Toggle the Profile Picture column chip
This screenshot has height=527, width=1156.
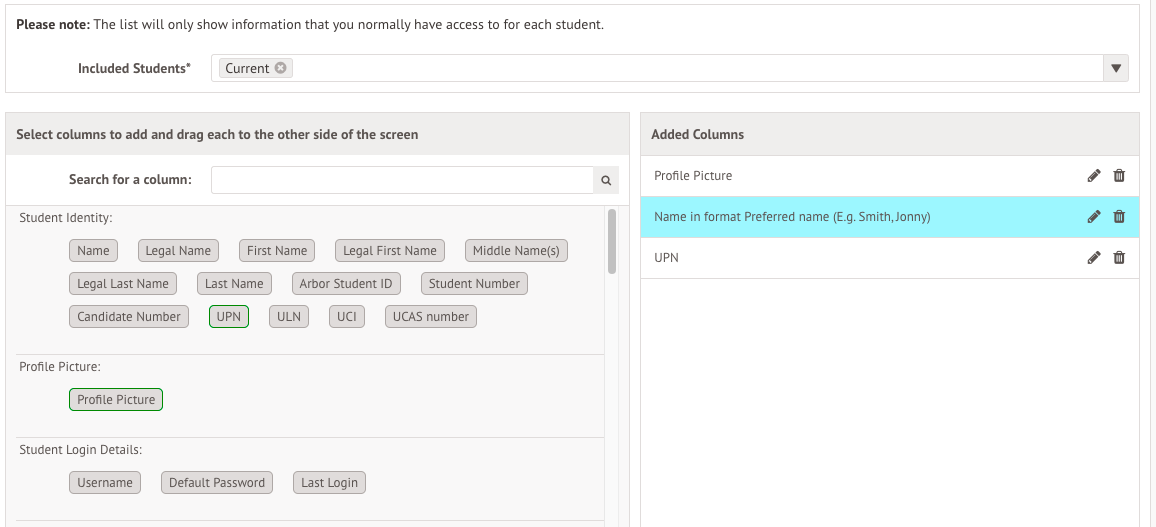click(x=116, y=400)
